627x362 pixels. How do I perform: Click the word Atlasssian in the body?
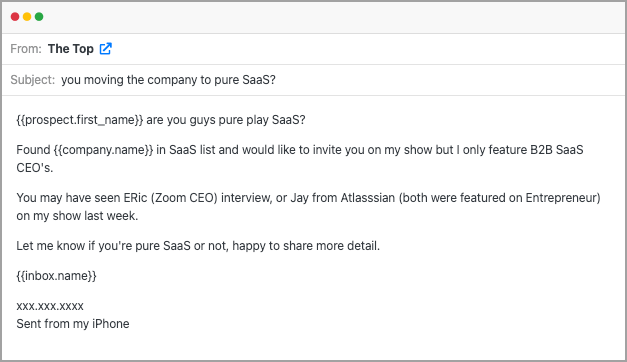click(x=367, y=198)
